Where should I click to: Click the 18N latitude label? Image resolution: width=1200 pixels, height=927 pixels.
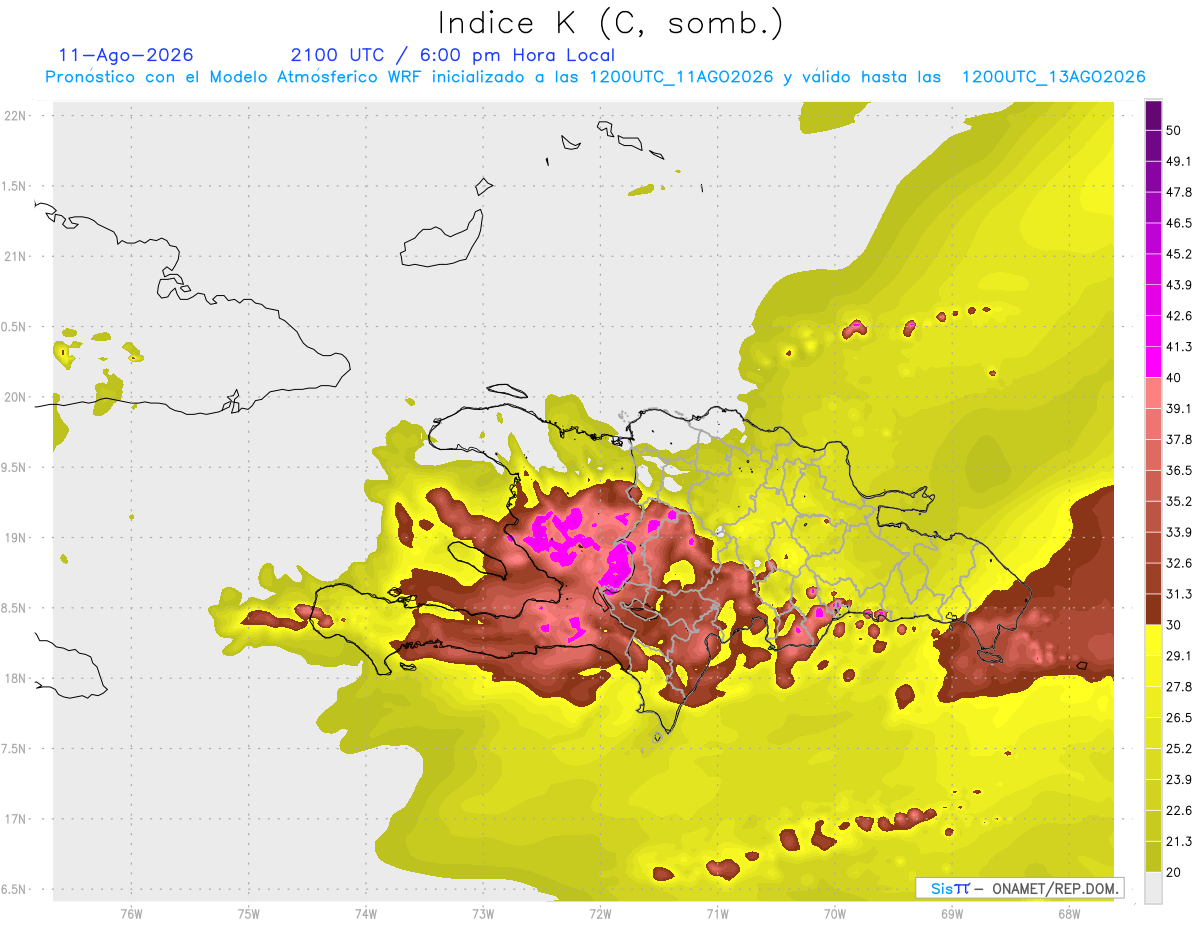pyautogui.click(x=17, y=678)
